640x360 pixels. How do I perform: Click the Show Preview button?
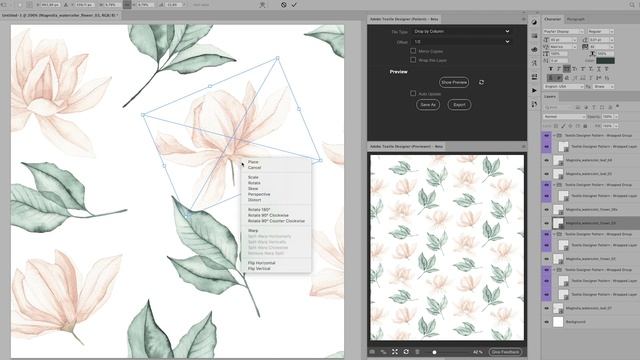pos(454,82)
